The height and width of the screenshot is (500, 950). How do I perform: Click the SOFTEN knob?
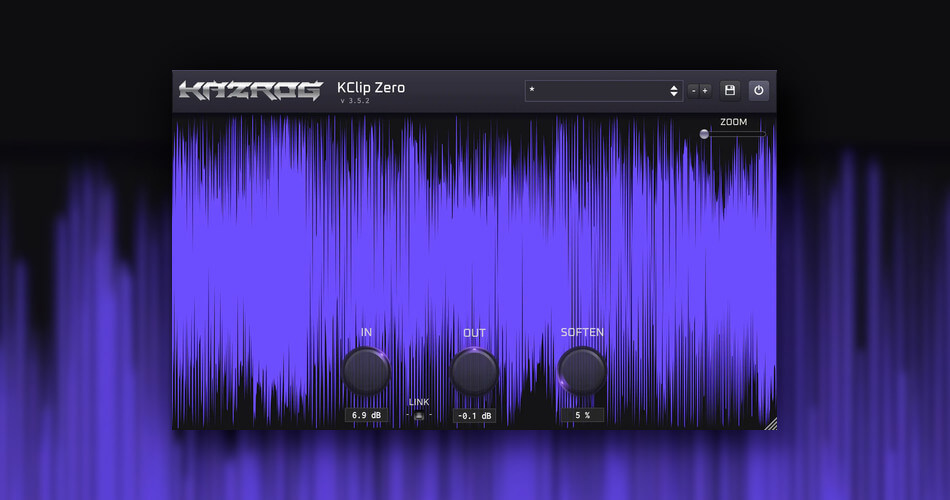pos(582,371)
